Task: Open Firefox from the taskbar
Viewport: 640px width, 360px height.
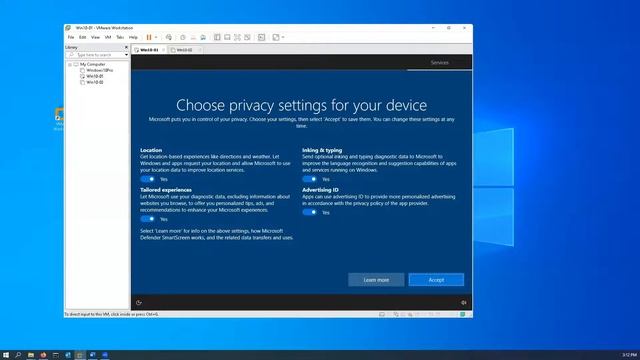Action: click(x=43, y=355)
